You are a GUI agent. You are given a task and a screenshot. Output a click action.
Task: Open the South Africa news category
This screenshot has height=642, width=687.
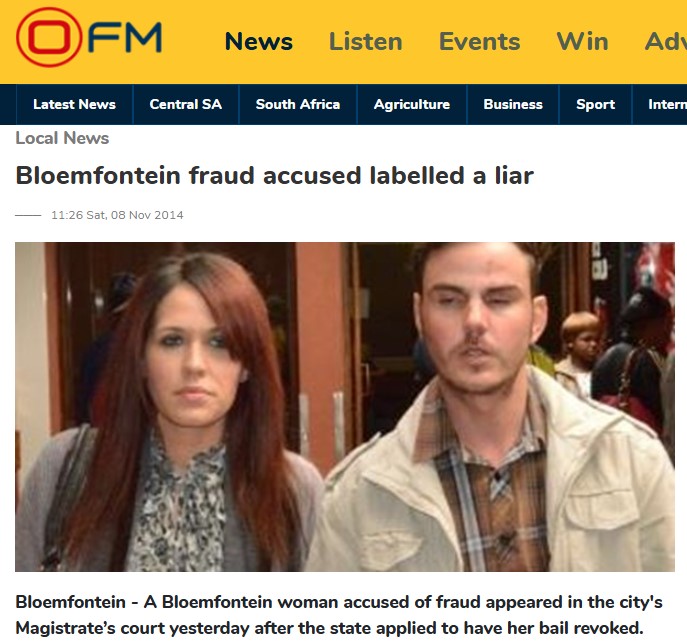[x=298, y=104]
